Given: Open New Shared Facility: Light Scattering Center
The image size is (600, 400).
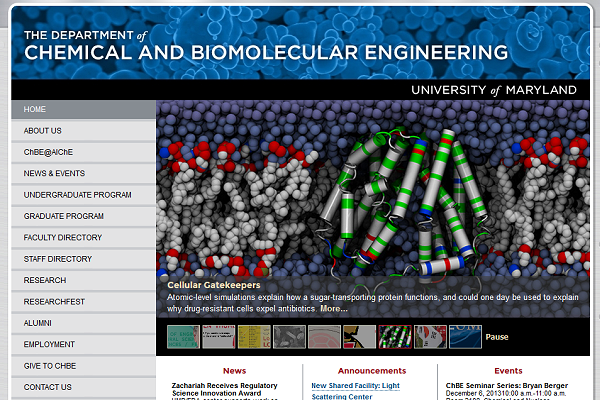Looking at the screenshot, I should 355,391.
